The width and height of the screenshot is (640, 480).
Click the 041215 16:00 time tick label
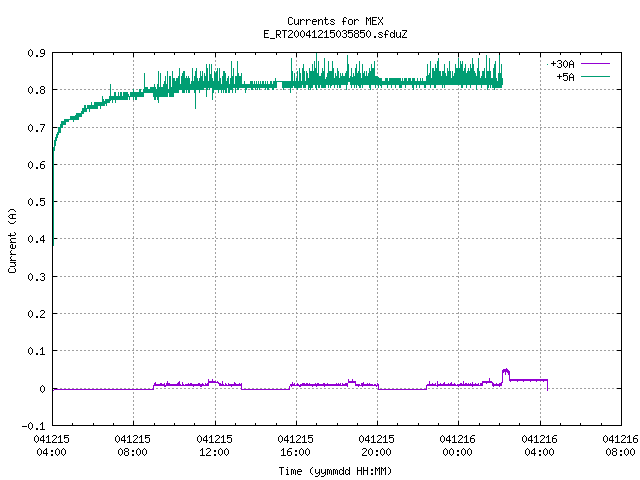(x=296, y=446)
